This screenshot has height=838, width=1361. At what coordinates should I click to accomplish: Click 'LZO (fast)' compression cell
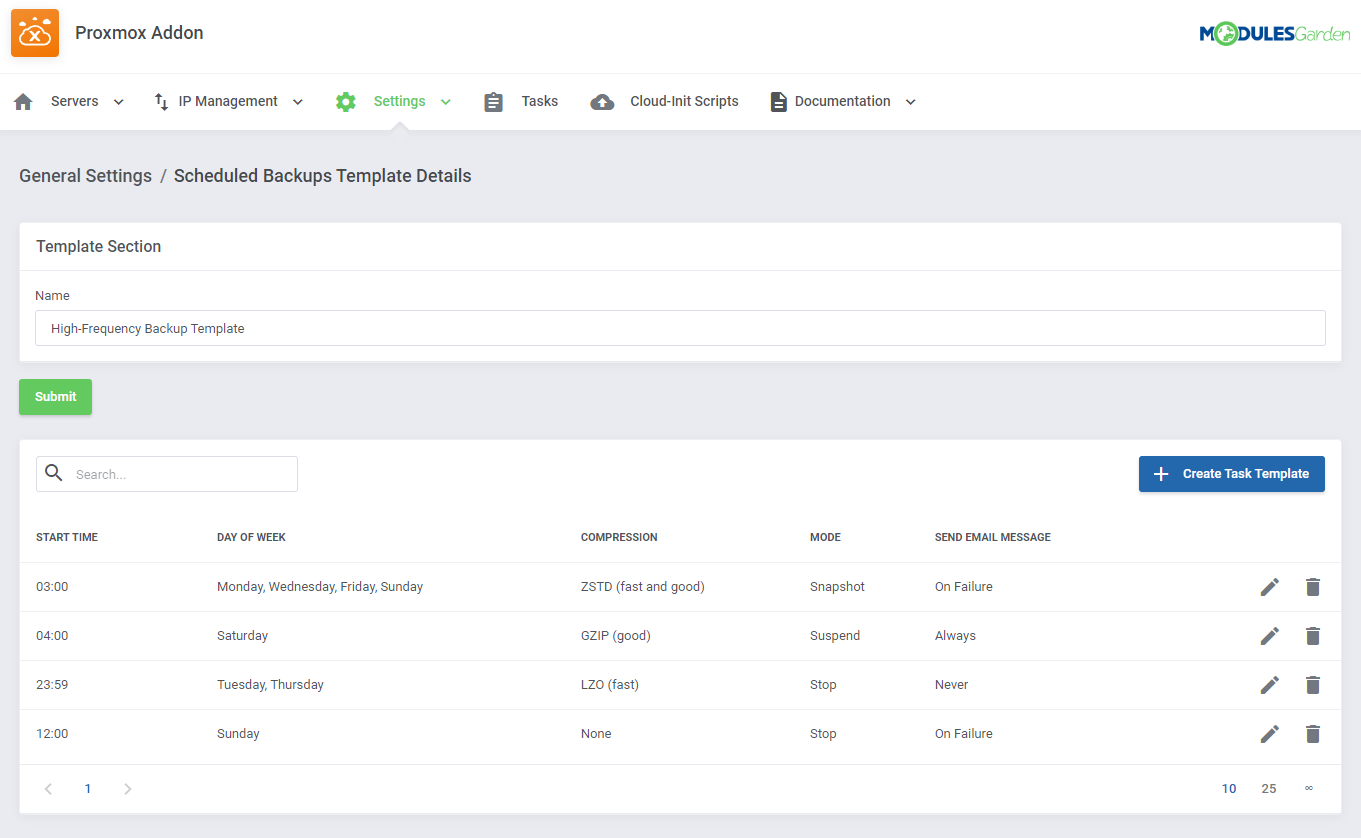(x=610, y=685)
